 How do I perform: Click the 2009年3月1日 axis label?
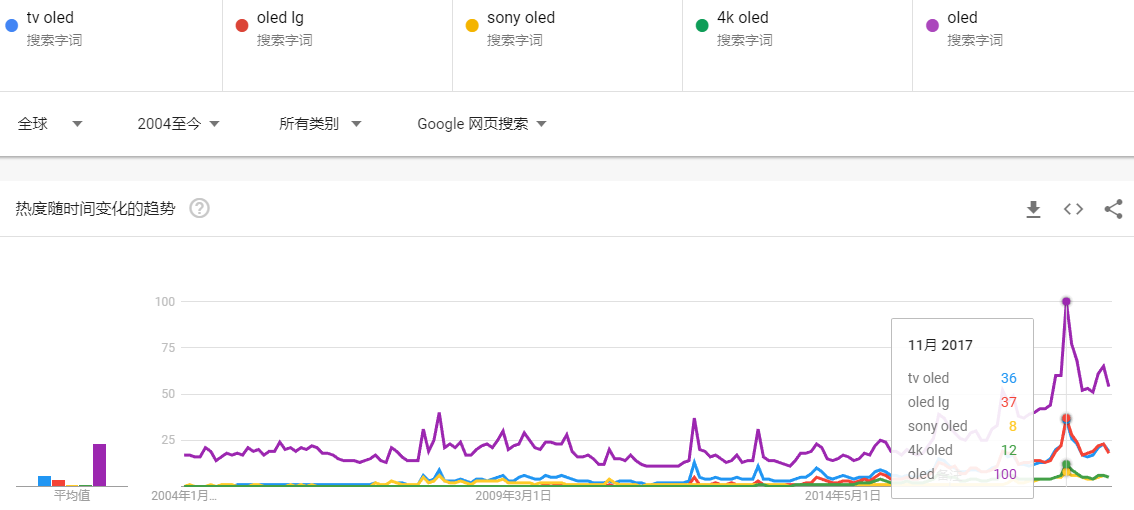(513, 496)
